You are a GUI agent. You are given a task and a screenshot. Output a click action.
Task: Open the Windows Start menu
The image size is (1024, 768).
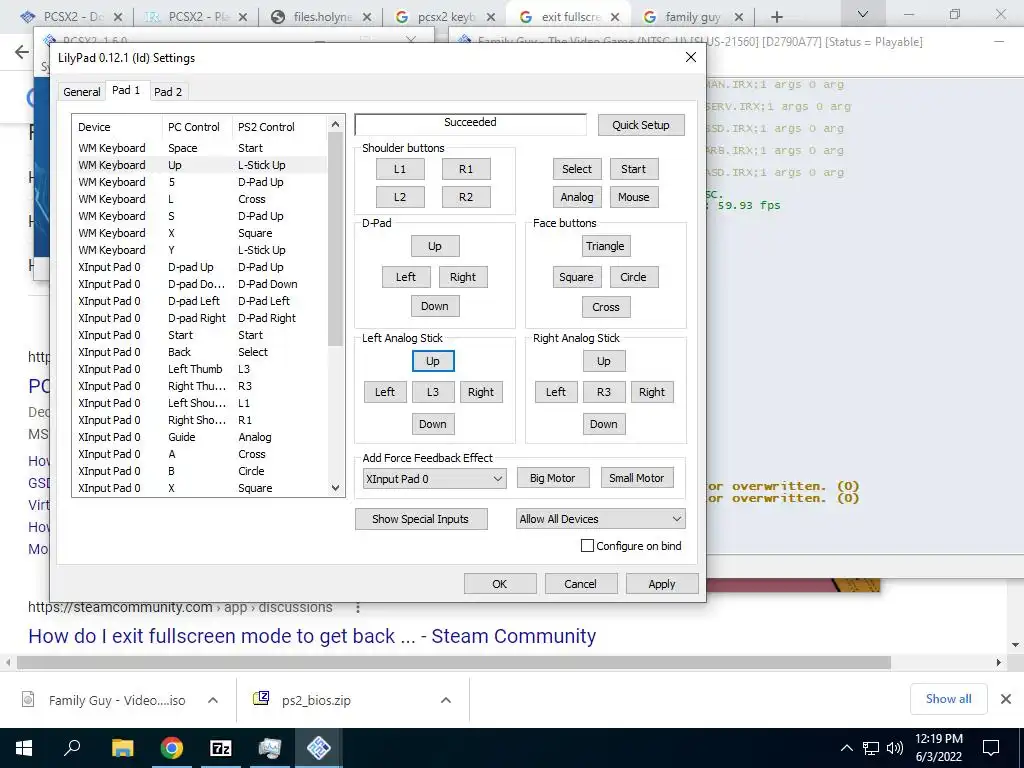coord(24,748)
